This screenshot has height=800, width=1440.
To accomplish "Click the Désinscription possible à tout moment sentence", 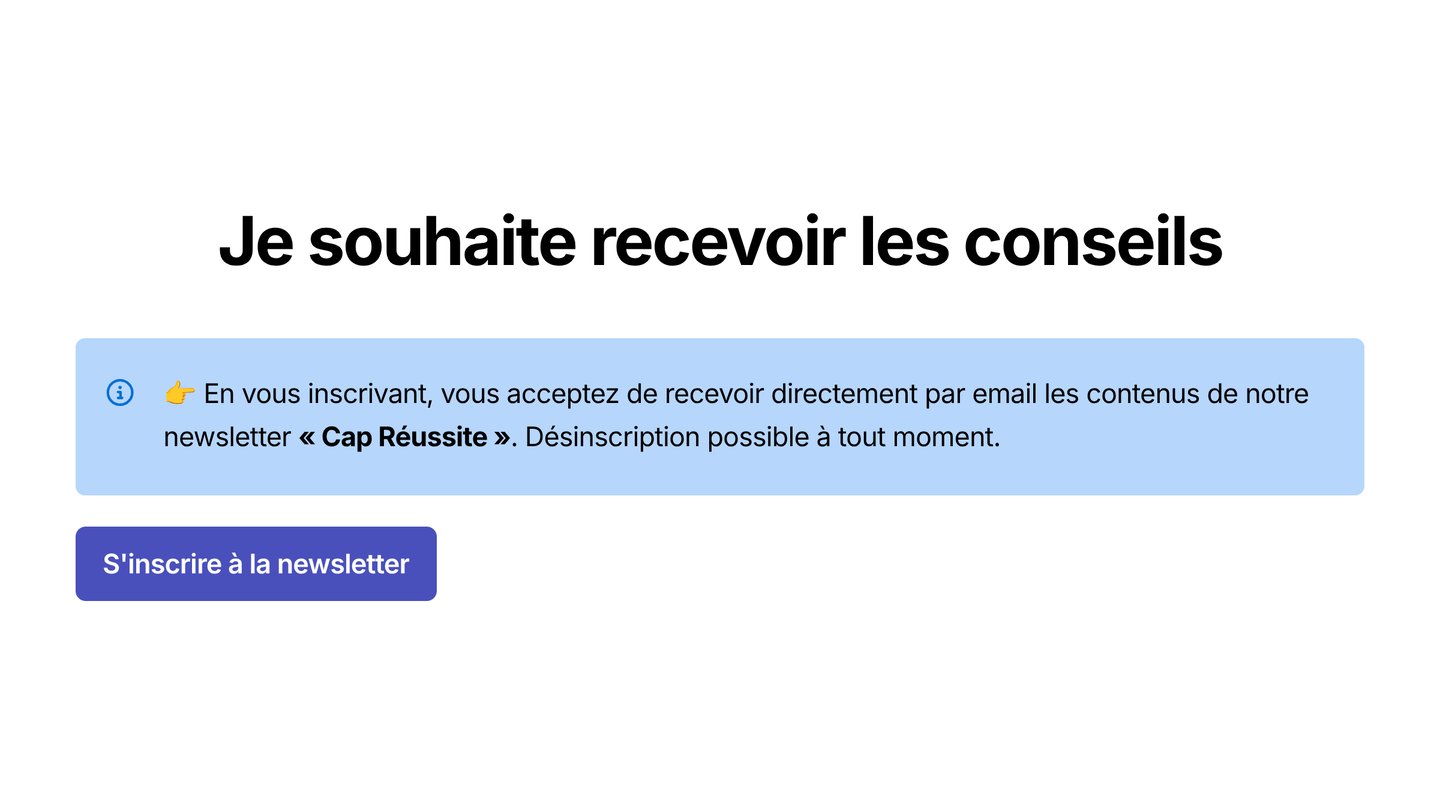I will click(762, 438).
